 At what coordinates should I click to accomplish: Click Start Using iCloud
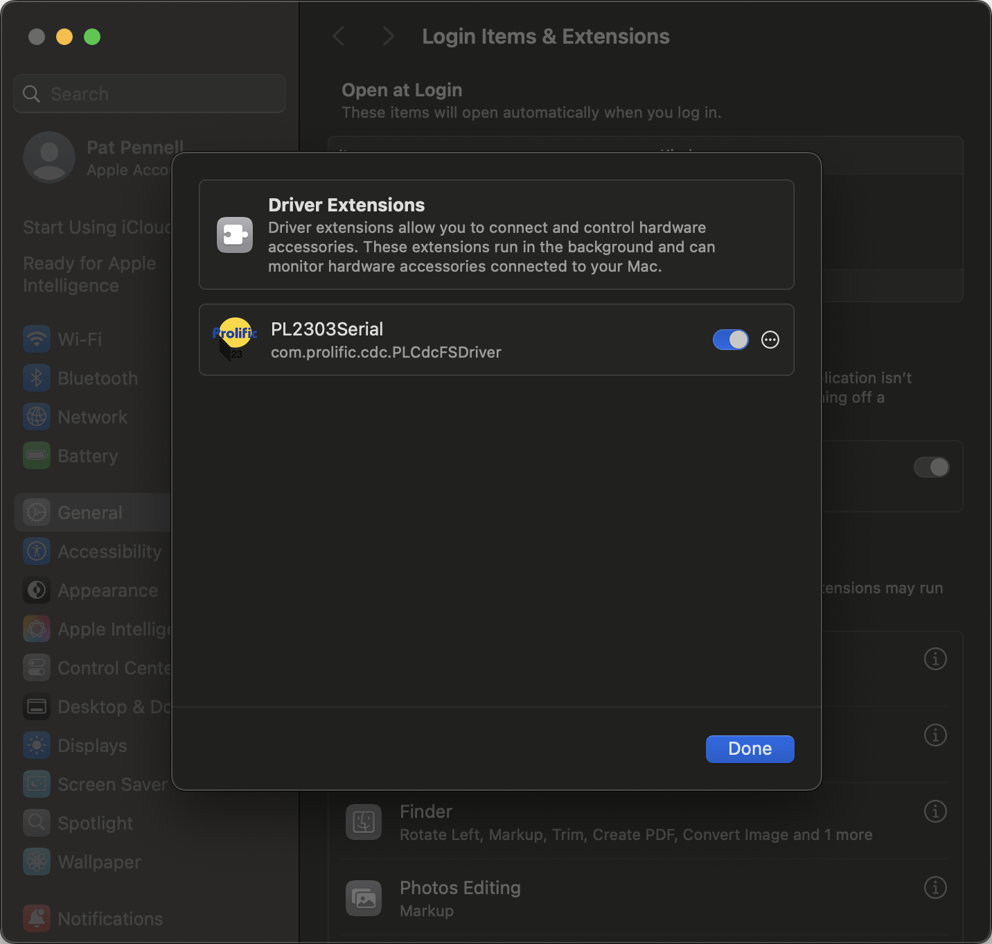(x=95, y=227)
